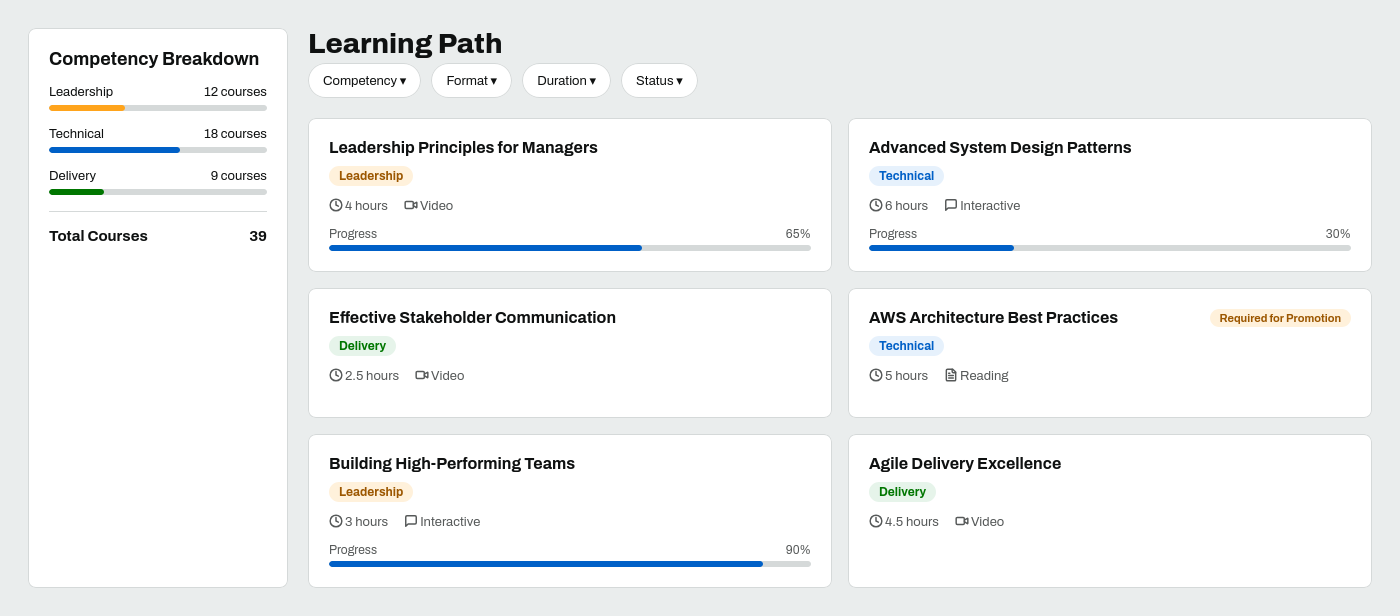Image resolution: width=1400 pixels, height=616 pixels.
Task: Click the '9 courses' count
Action: click(x=239, y=176)
